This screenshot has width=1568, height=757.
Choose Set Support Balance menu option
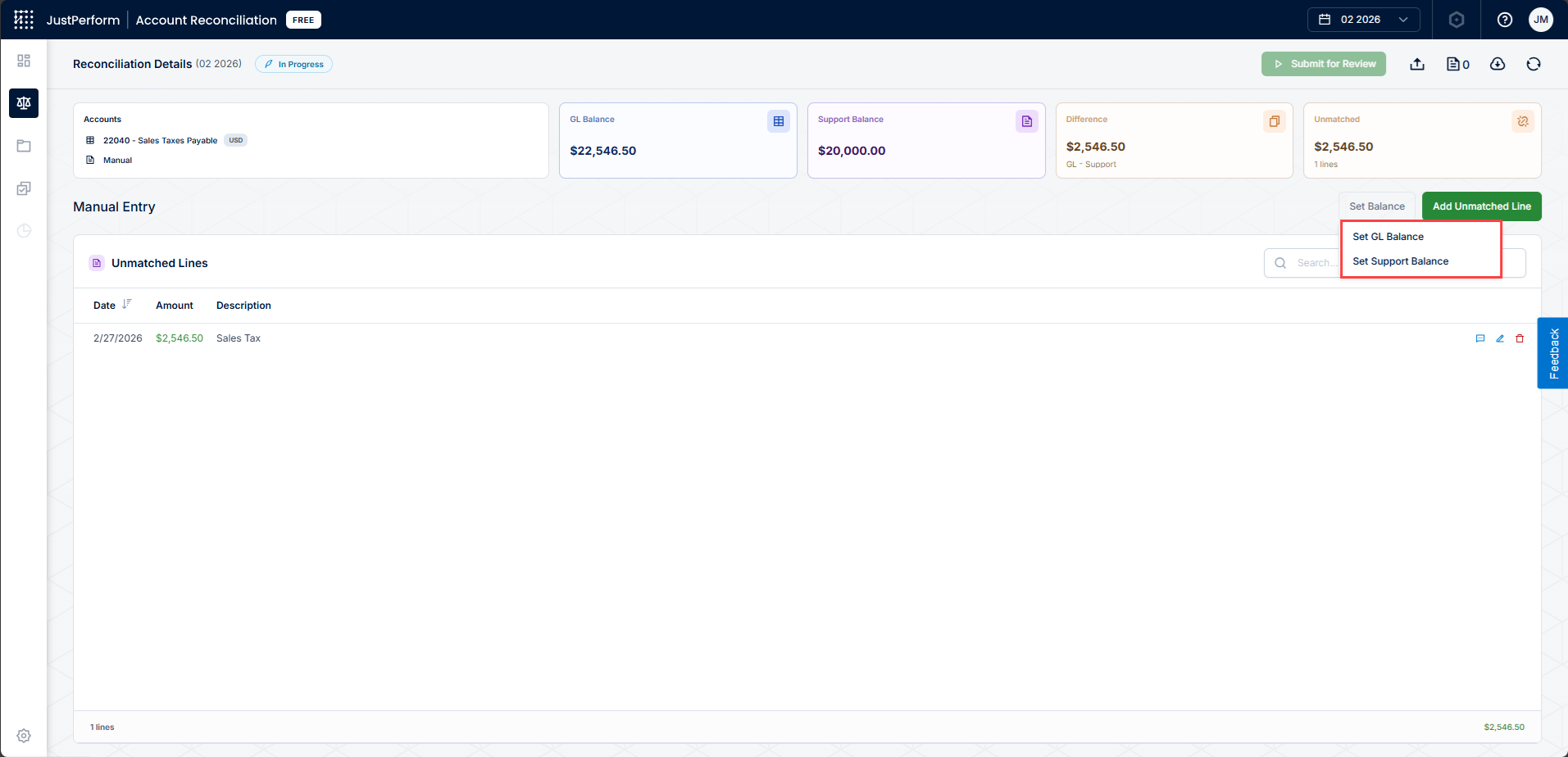pos(1400,261)
